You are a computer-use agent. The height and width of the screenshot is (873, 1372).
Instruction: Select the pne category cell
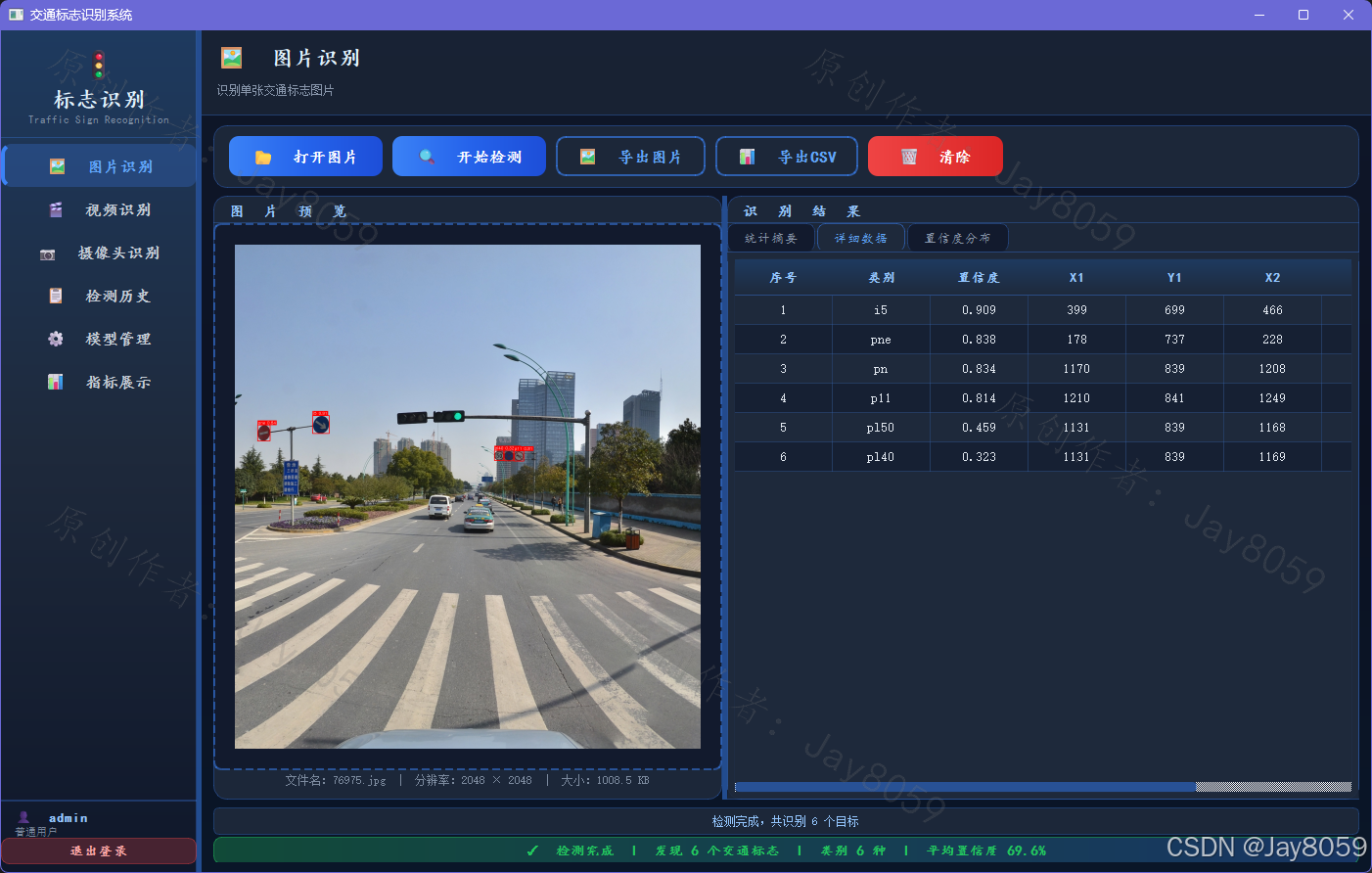[881, 340]
